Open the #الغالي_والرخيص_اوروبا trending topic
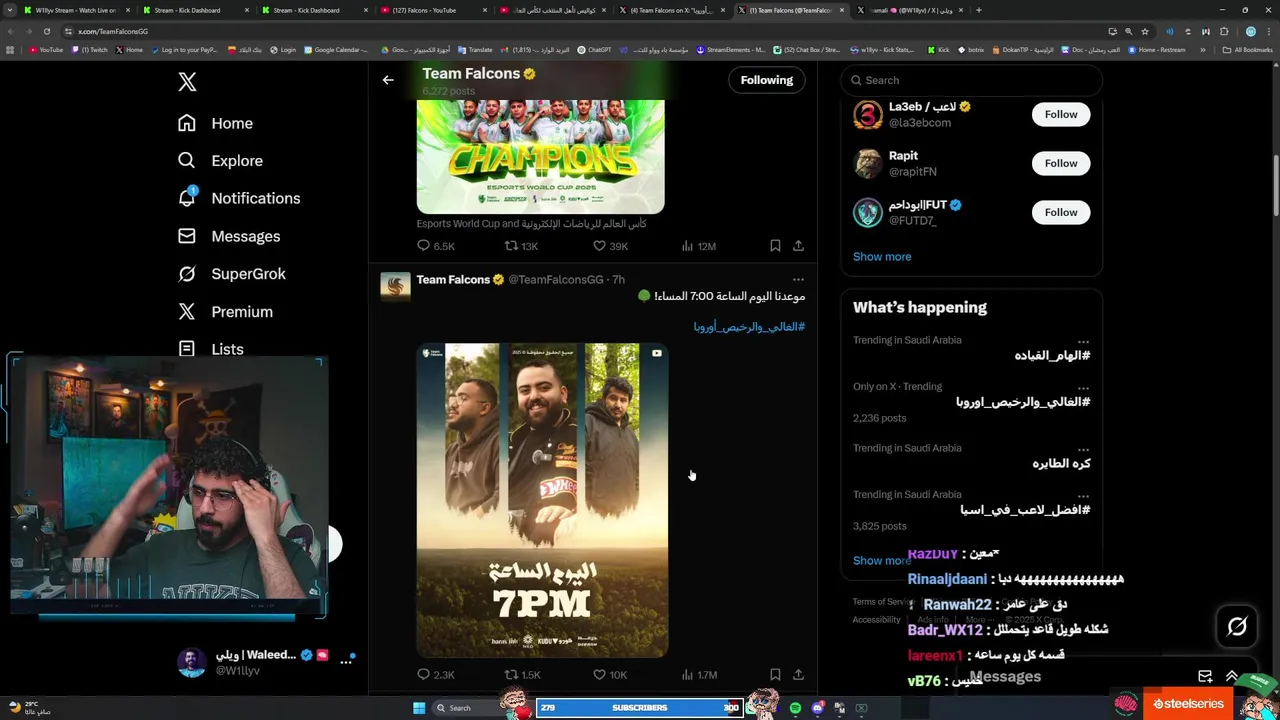This screenshot has height=720, width=1280. [1023, 402]
